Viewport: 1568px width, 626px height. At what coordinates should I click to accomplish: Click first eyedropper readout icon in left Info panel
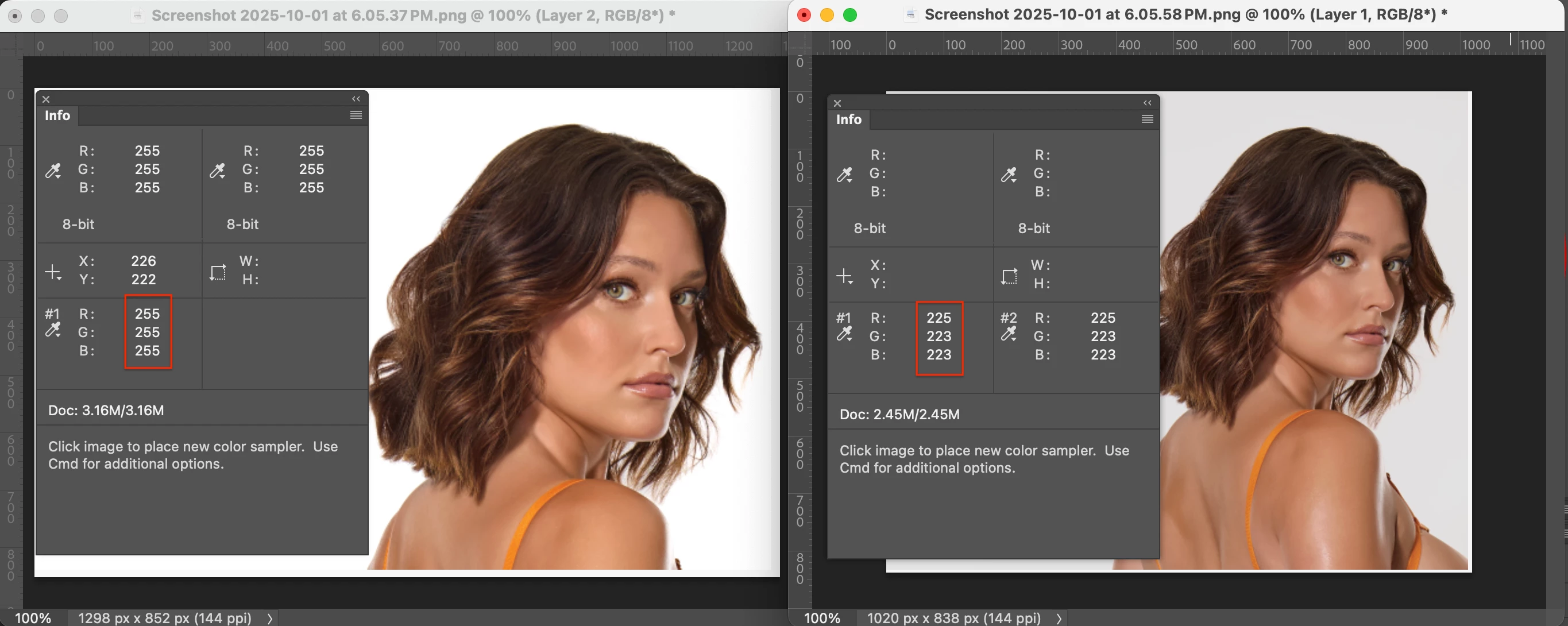(53, 171)
